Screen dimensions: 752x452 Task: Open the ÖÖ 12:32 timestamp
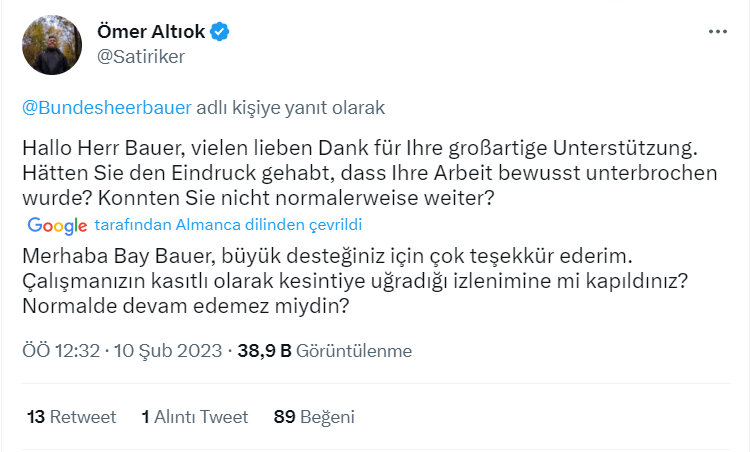click(60, 351)
